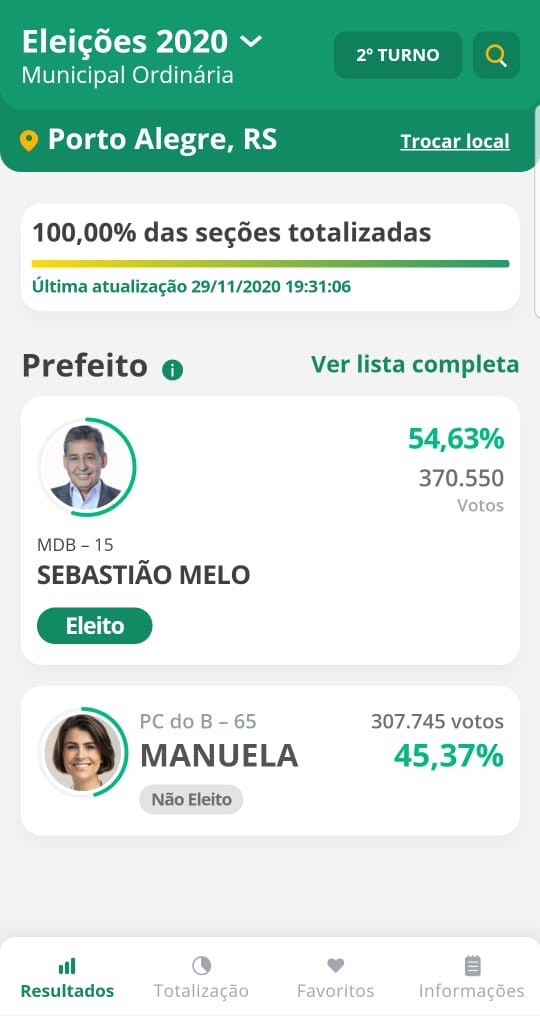This screenshot has width=540, height=1016.
Task: Expand the Eleições 2020 dropdown chevron
Action: click(251, 42)
